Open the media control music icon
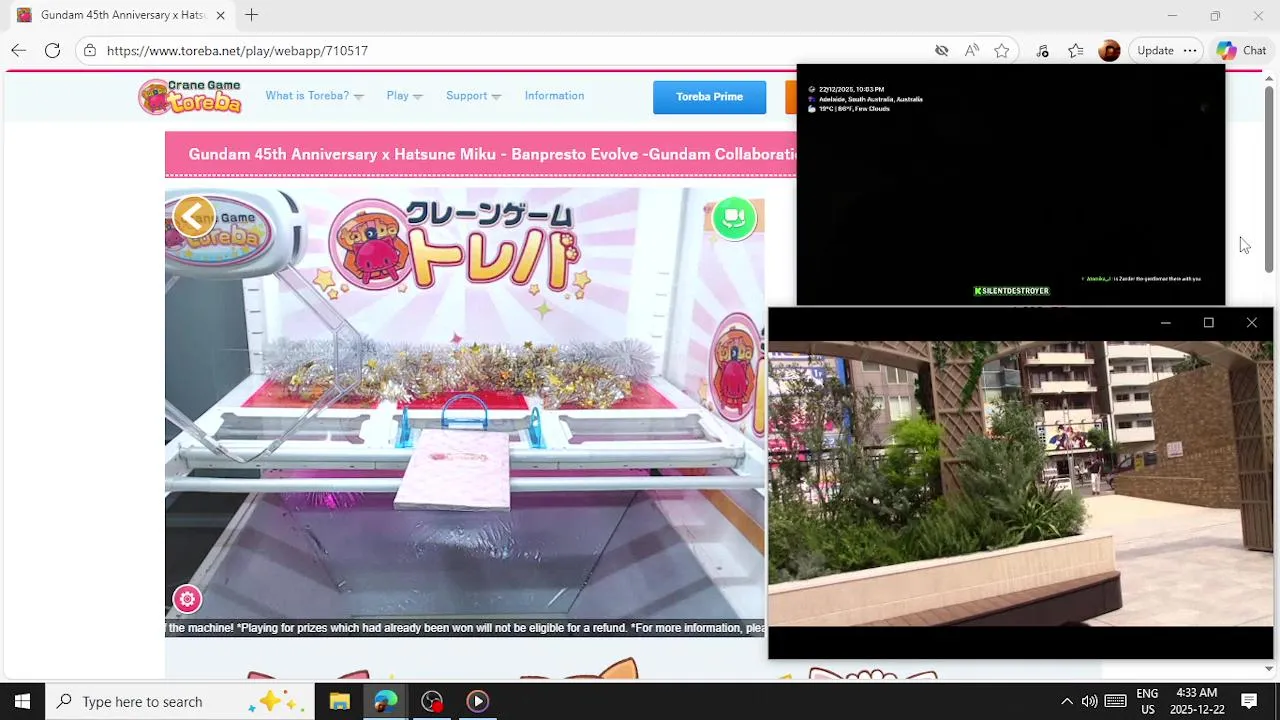The height and width of the screenshot is (720, 1280). [x=1042, y=50]
